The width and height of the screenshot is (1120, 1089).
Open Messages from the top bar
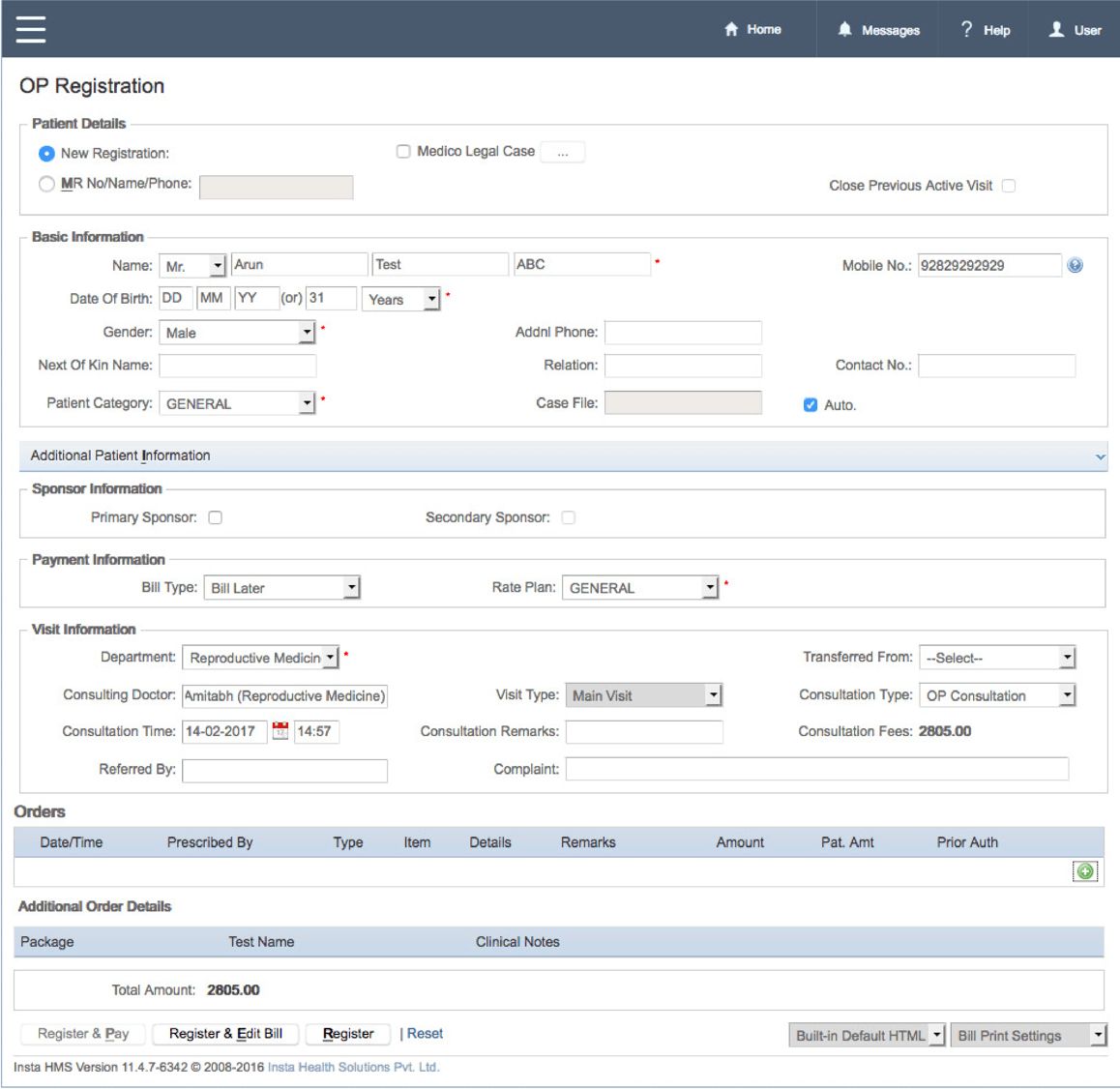point(878,30)
